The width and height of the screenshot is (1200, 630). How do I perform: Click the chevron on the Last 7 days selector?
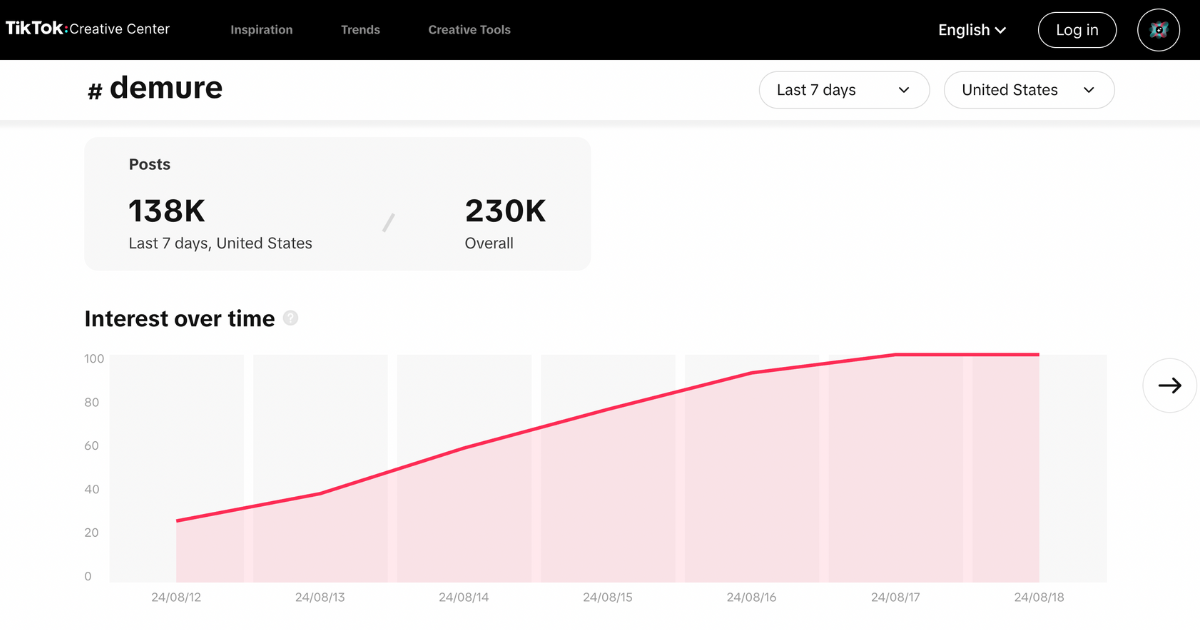tap(905, 89)
